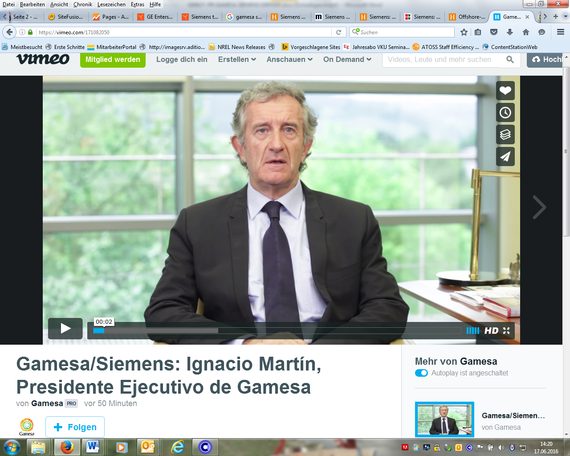Go to Home page icon
This screenshot has height=456, width=570.
526,32
